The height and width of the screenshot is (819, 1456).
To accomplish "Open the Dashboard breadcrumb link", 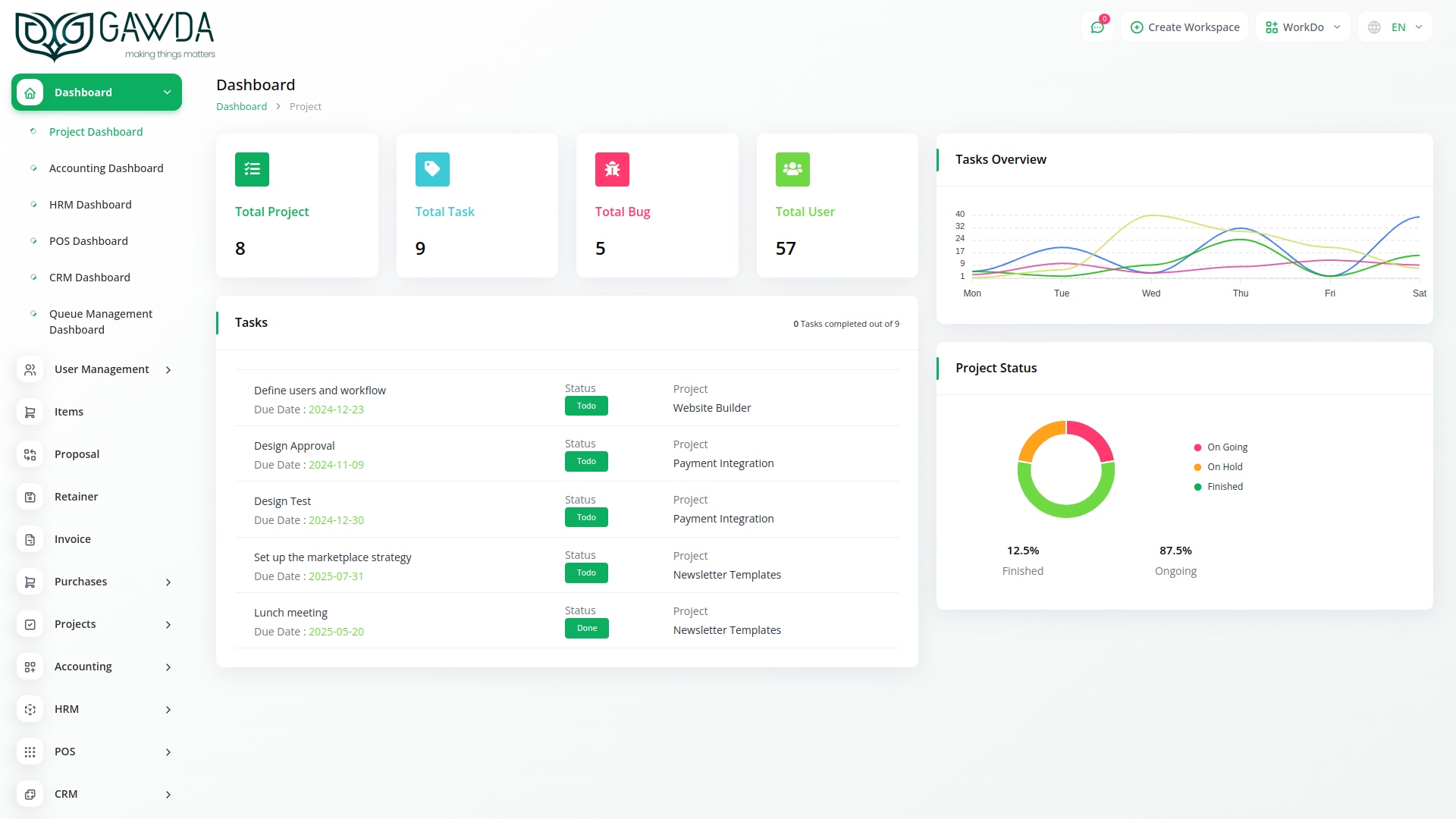I will pyautogui.click(x=241, y=106).
